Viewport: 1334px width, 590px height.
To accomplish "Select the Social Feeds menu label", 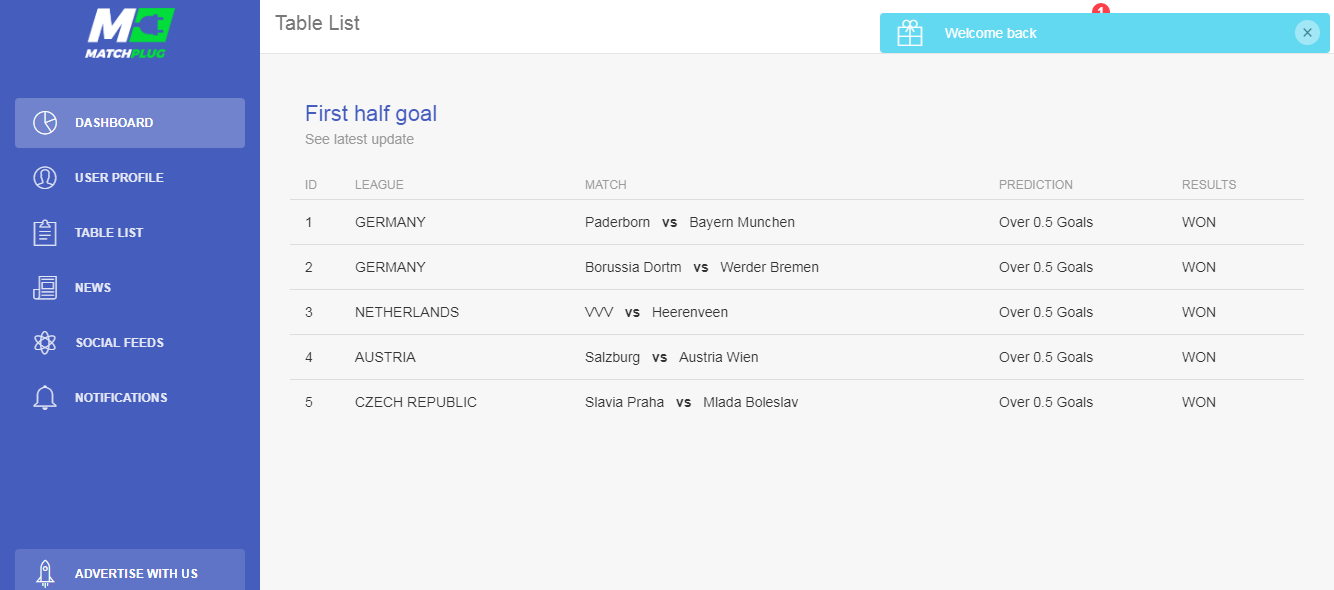I will [119, 343].
